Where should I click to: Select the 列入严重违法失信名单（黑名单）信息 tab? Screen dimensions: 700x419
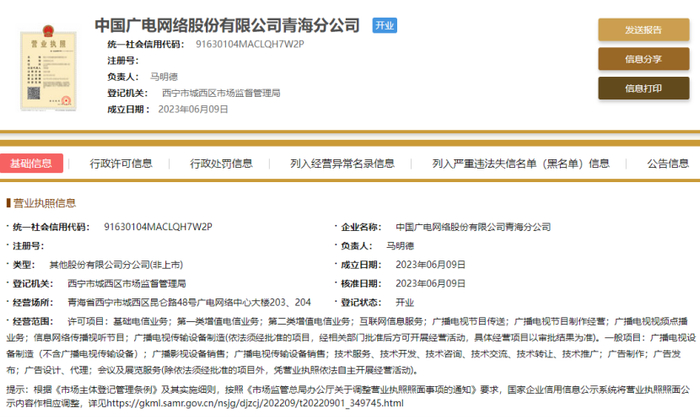pos(521,164)
